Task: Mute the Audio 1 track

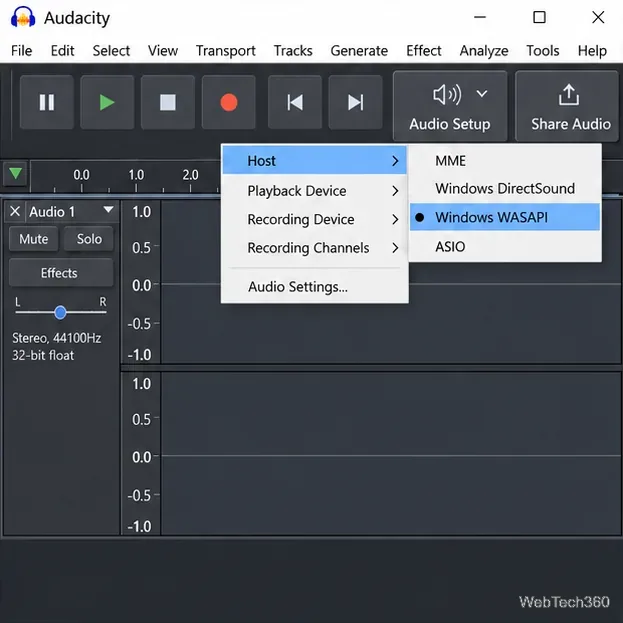Action: pyautogui.click(x=33, y=239)
